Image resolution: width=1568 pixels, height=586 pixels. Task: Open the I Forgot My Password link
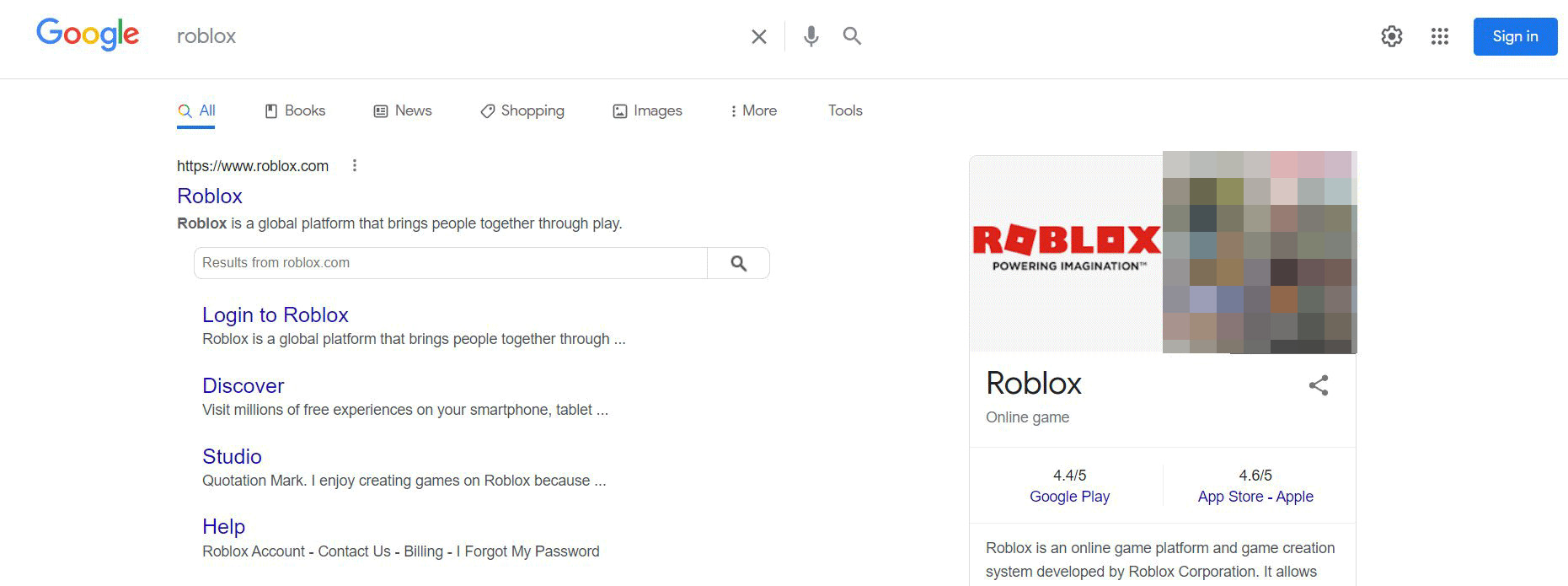click(527, 551)
